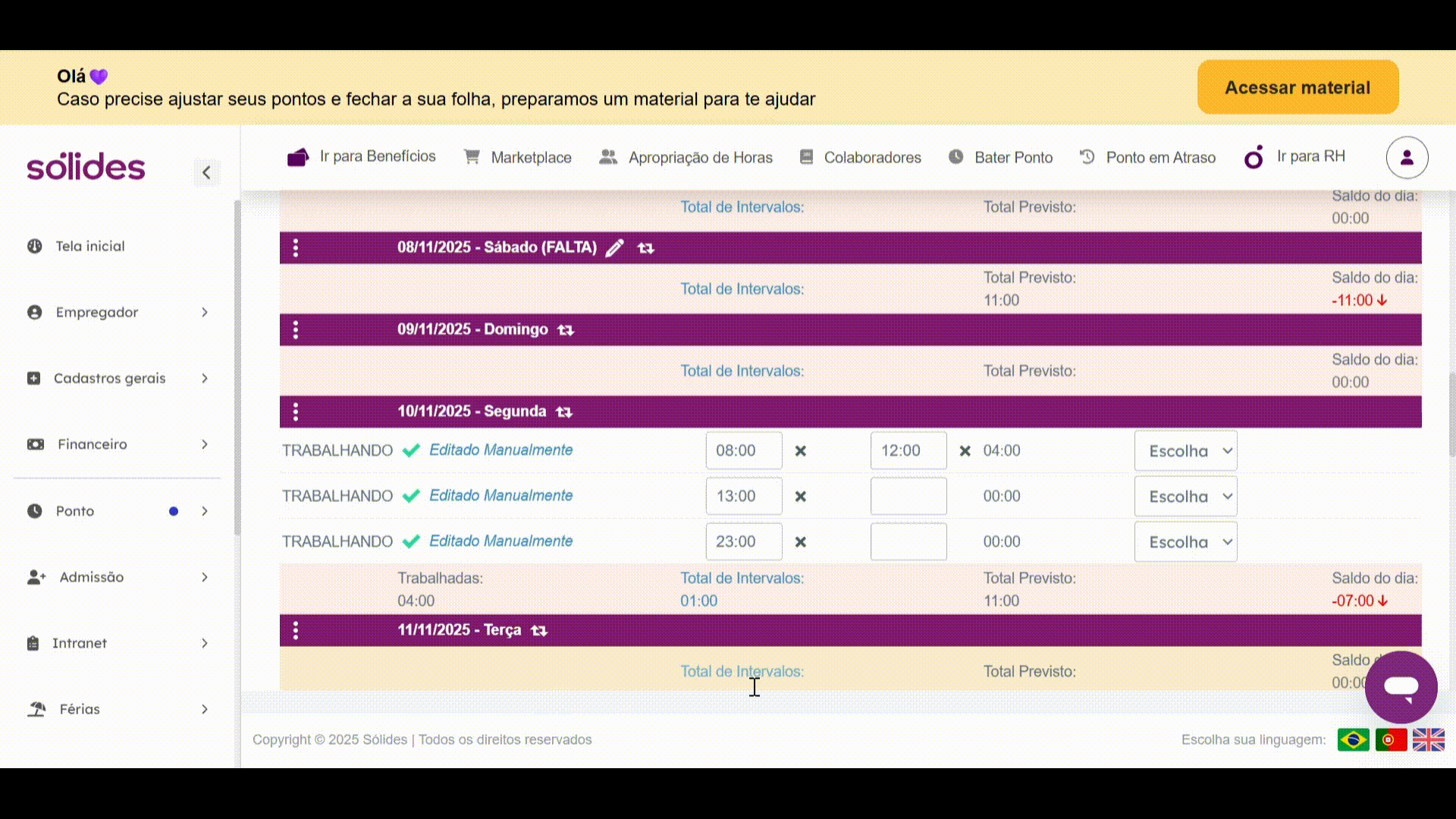This screenshot has width=1456, height=819.
Task: Click the 23:00 entry time field
Action: tap(744, 542)
